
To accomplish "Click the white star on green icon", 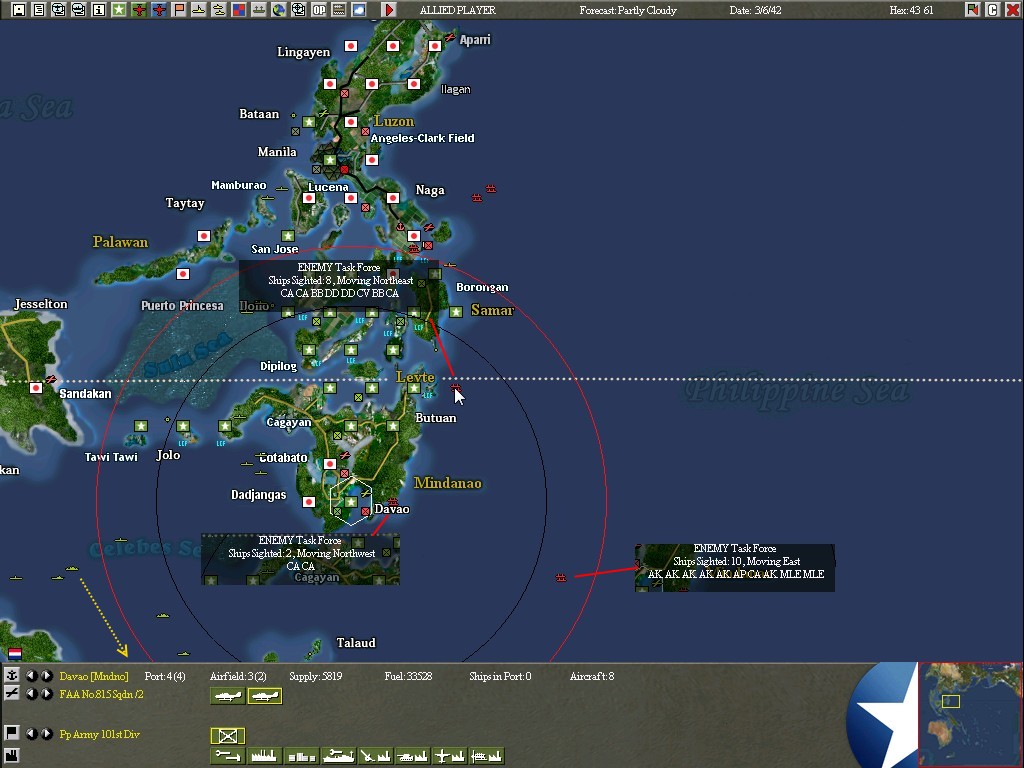I will (119, 10).
